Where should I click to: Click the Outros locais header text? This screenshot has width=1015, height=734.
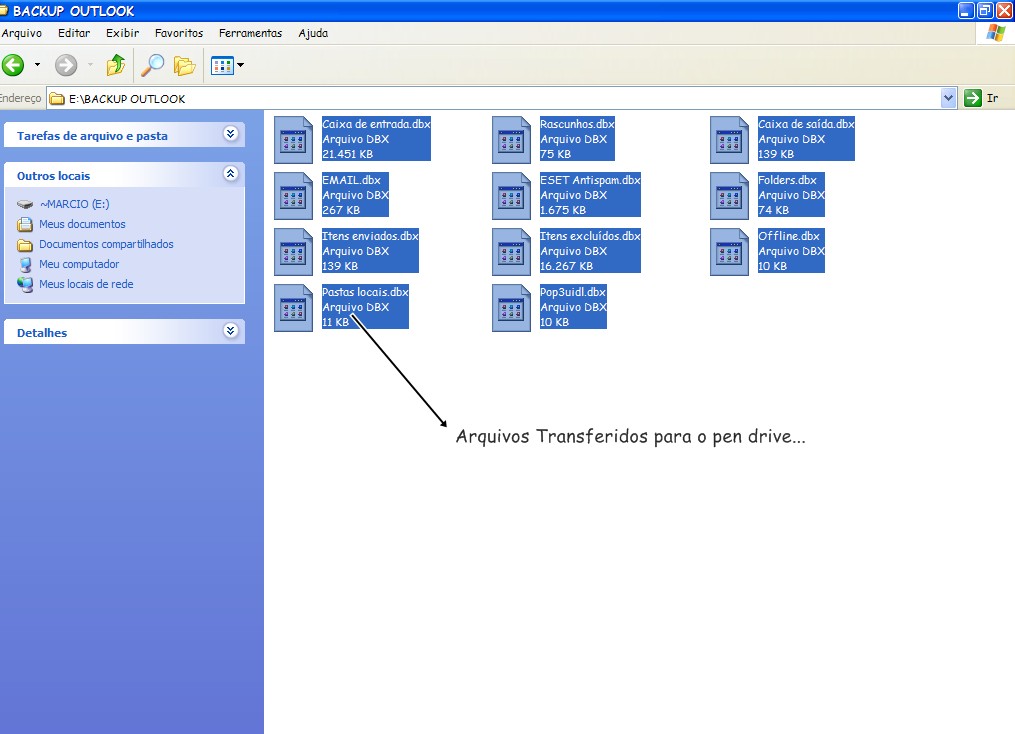(x=53, y=176)
